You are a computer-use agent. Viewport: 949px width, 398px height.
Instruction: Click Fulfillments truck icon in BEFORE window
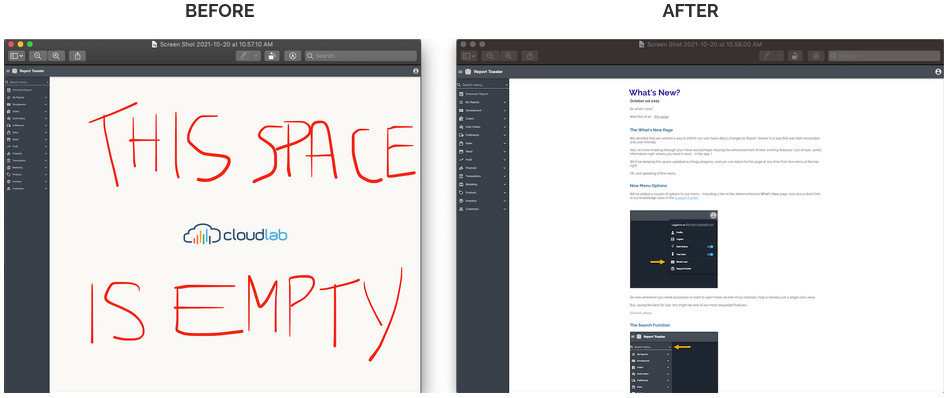click(x=8, y=125)
